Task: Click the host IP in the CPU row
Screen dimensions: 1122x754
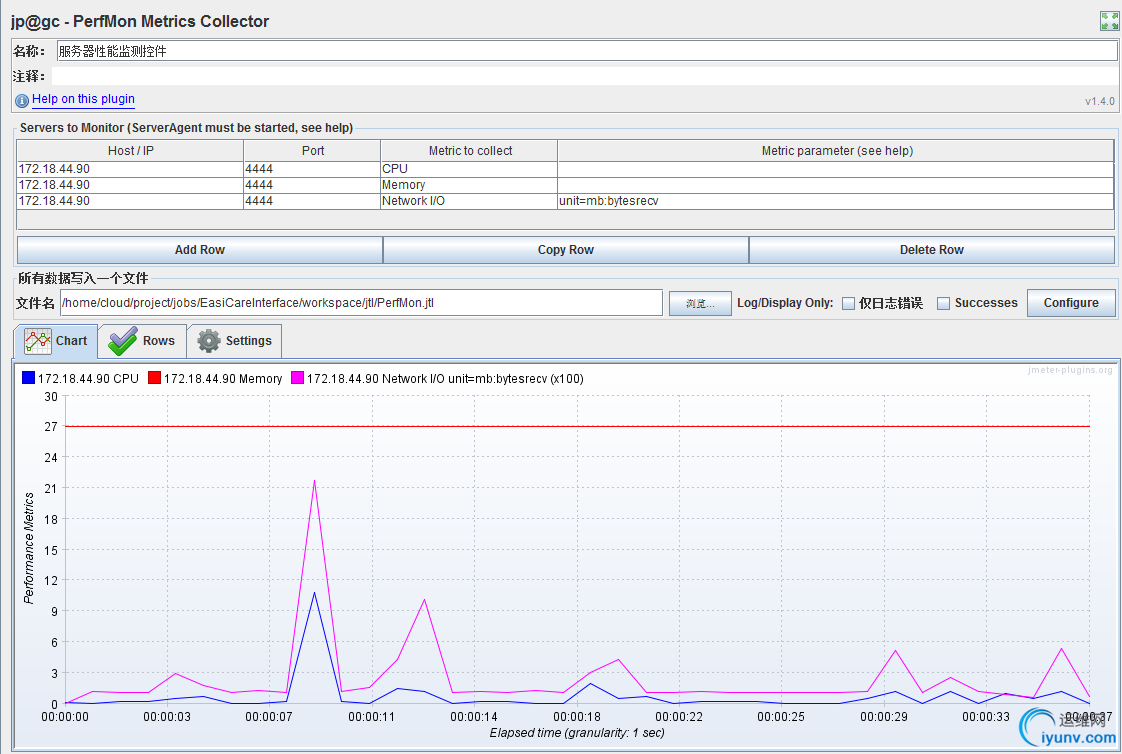Action: tap(130, 169)
